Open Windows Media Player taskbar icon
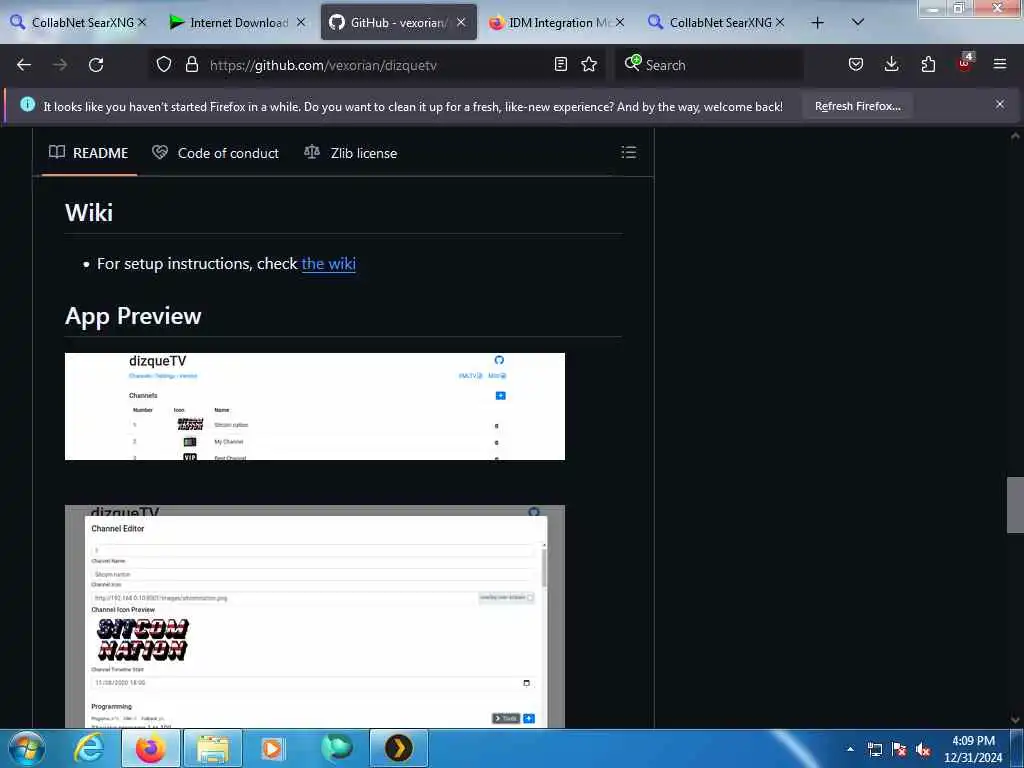The image size is (1024, 768). (273, 748)
